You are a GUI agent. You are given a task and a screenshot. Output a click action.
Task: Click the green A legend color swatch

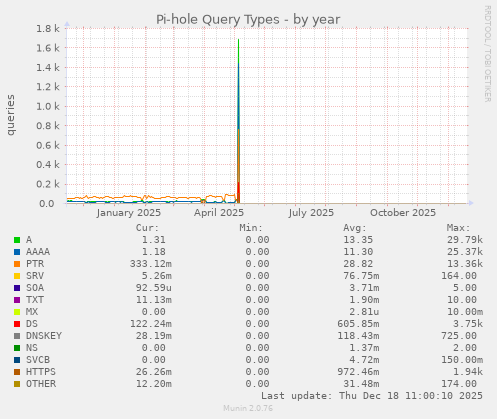tap(17, 240)
